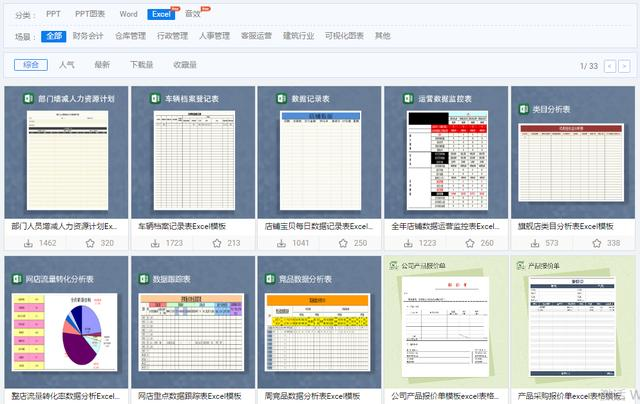
Task: Select the Excel category
Action: point(161,14)
